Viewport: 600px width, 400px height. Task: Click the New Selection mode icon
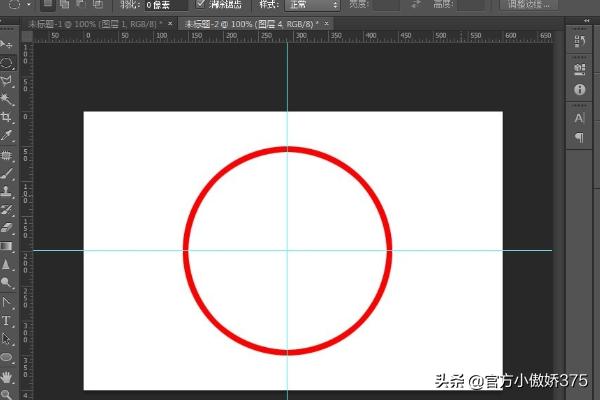pyautogui.click(x=47, y=4)
